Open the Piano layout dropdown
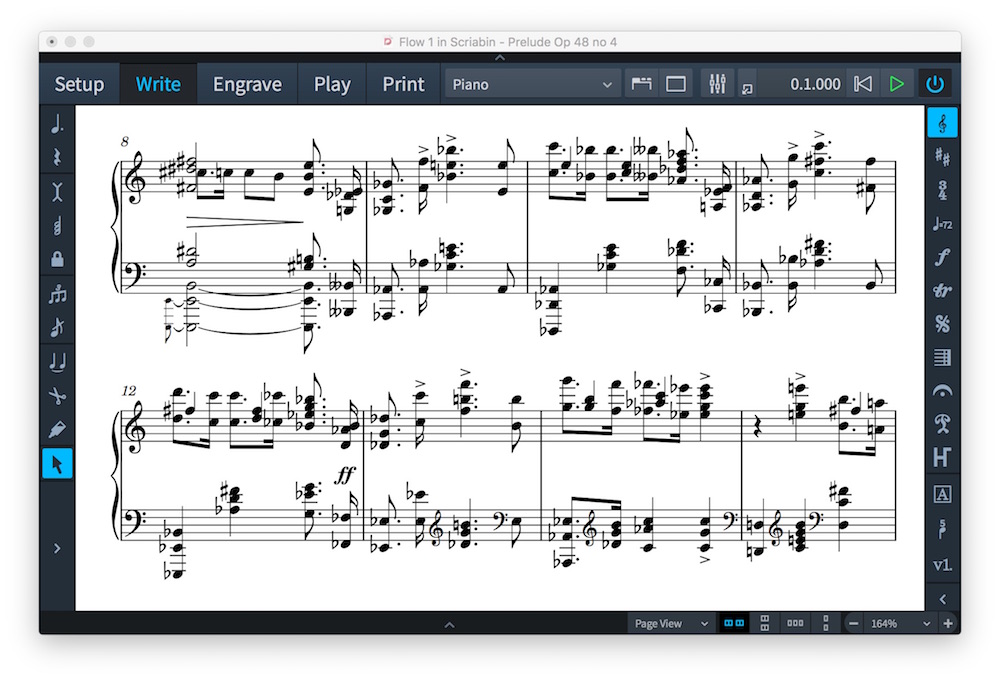This screenshot has width=1000, height=681. coord(532,84)
